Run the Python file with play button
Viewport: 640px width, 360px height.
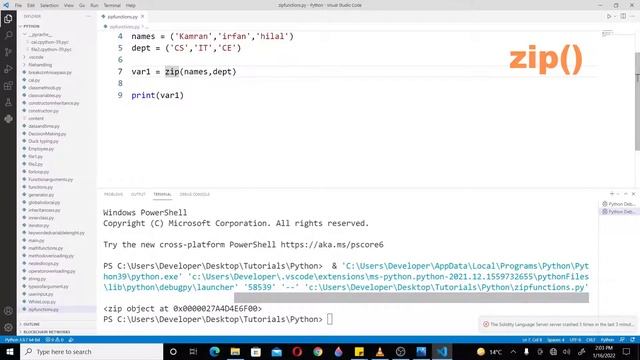[x=609, y=16]
